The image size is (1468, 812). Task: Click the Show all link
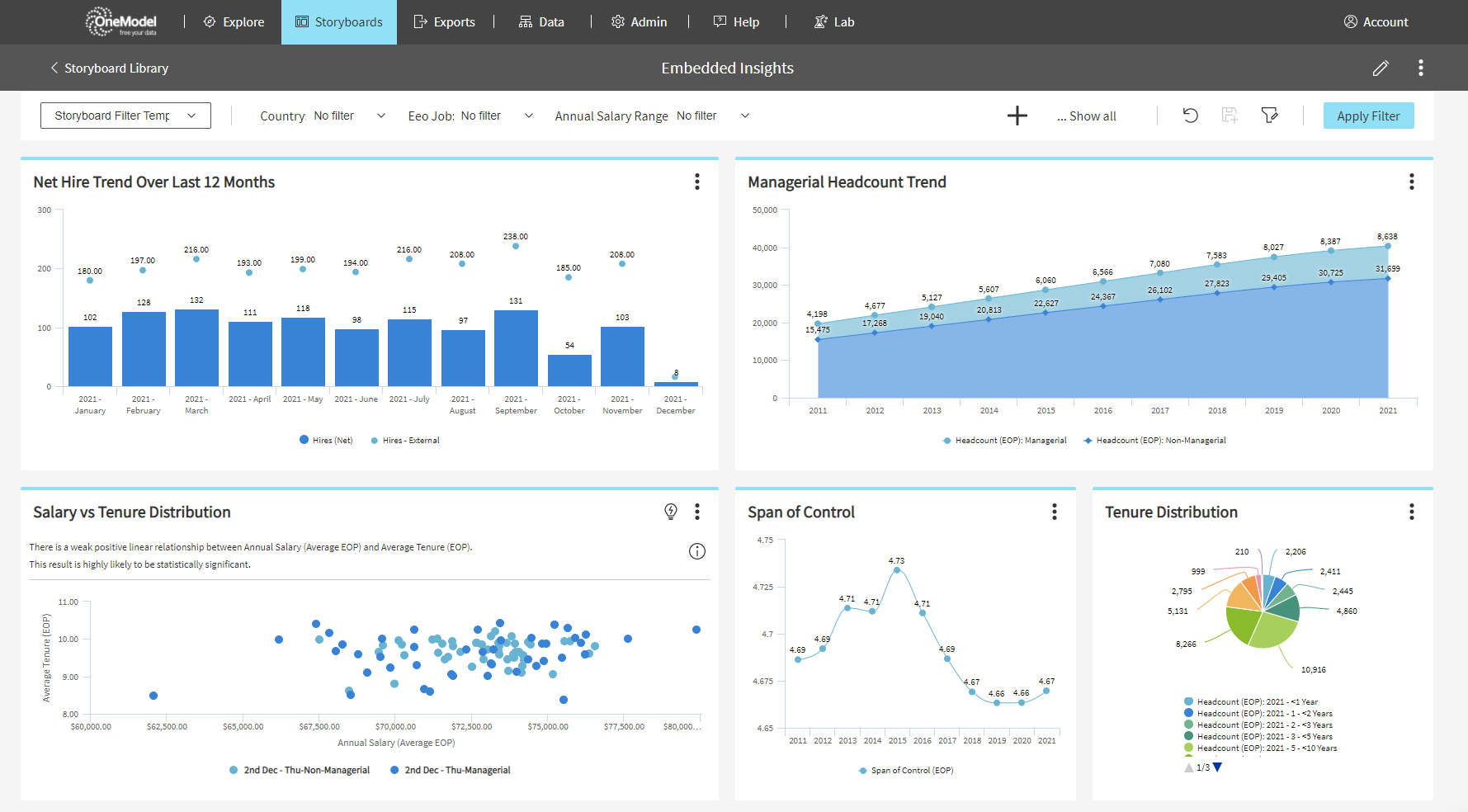[1086, 116]
